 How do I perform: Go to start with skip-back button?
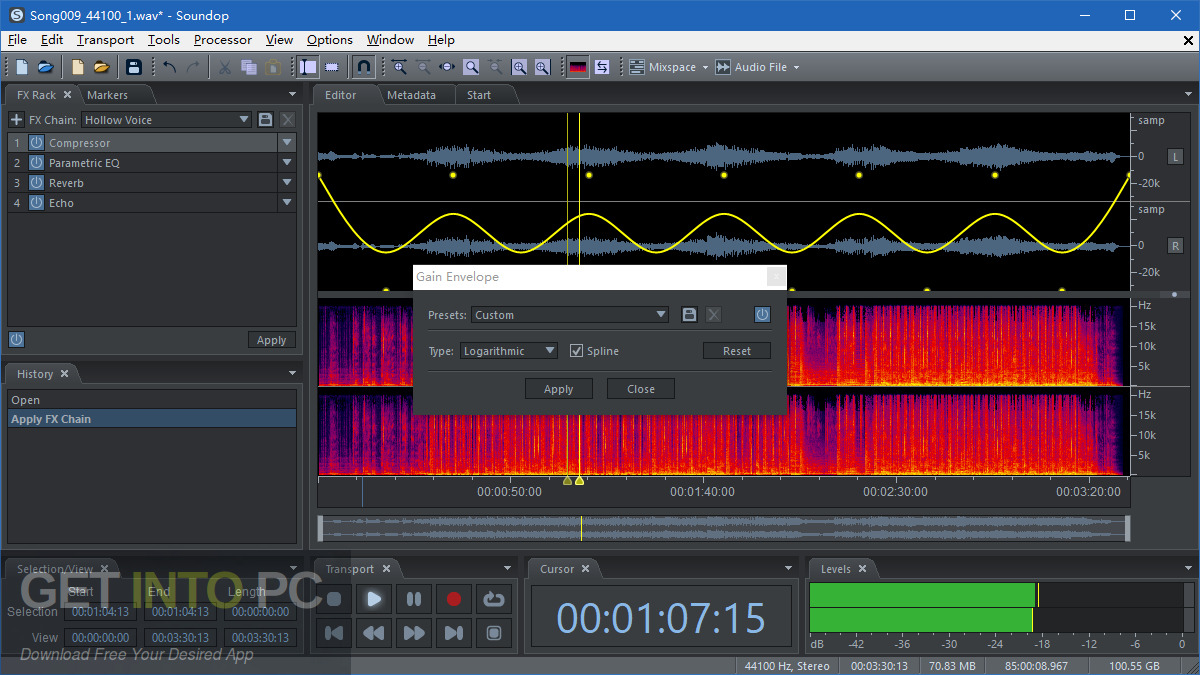pyautogui.click(x=334, y=633)
